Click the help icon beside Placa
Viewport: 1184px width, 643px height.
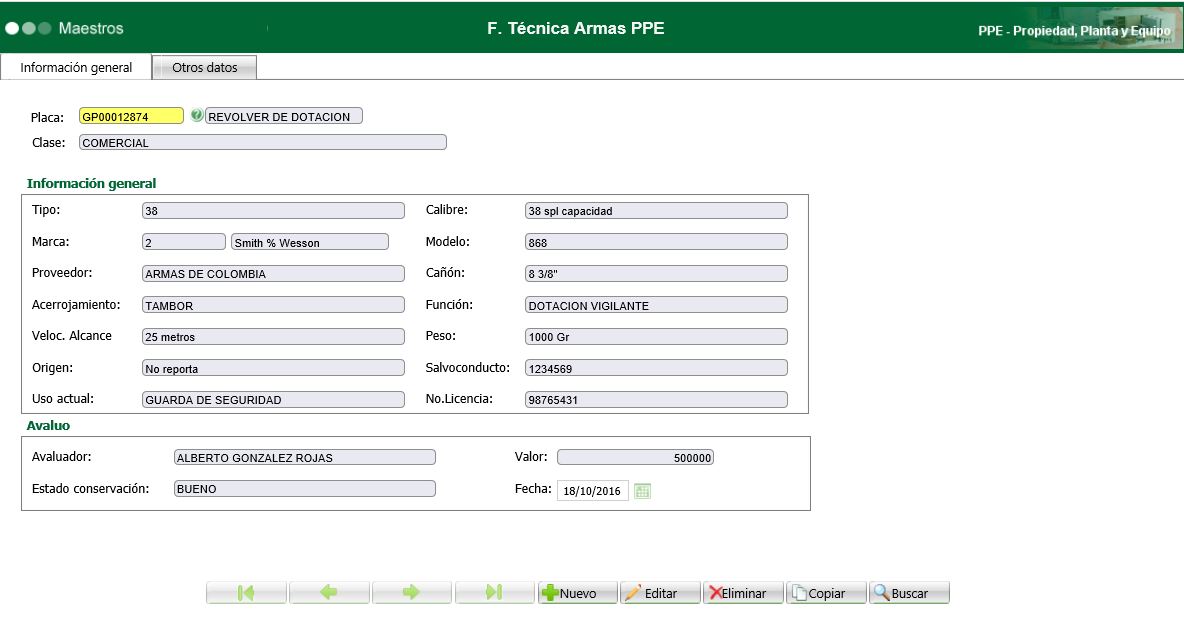(x=196, y=115)
